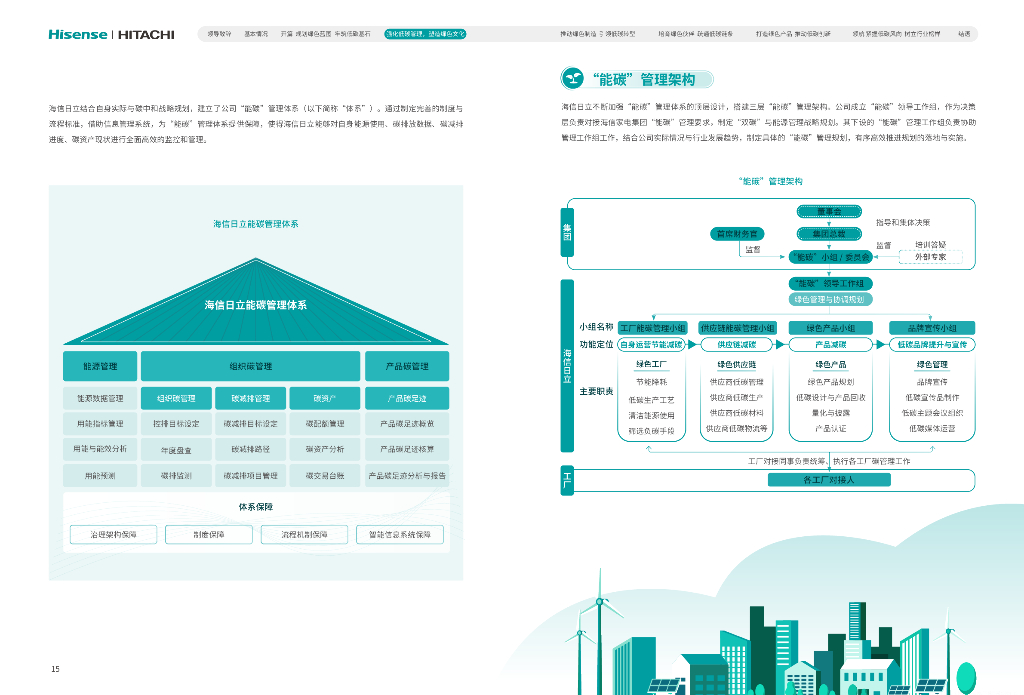Click the vertical 海信日立 side label

[x=567, y=366]
